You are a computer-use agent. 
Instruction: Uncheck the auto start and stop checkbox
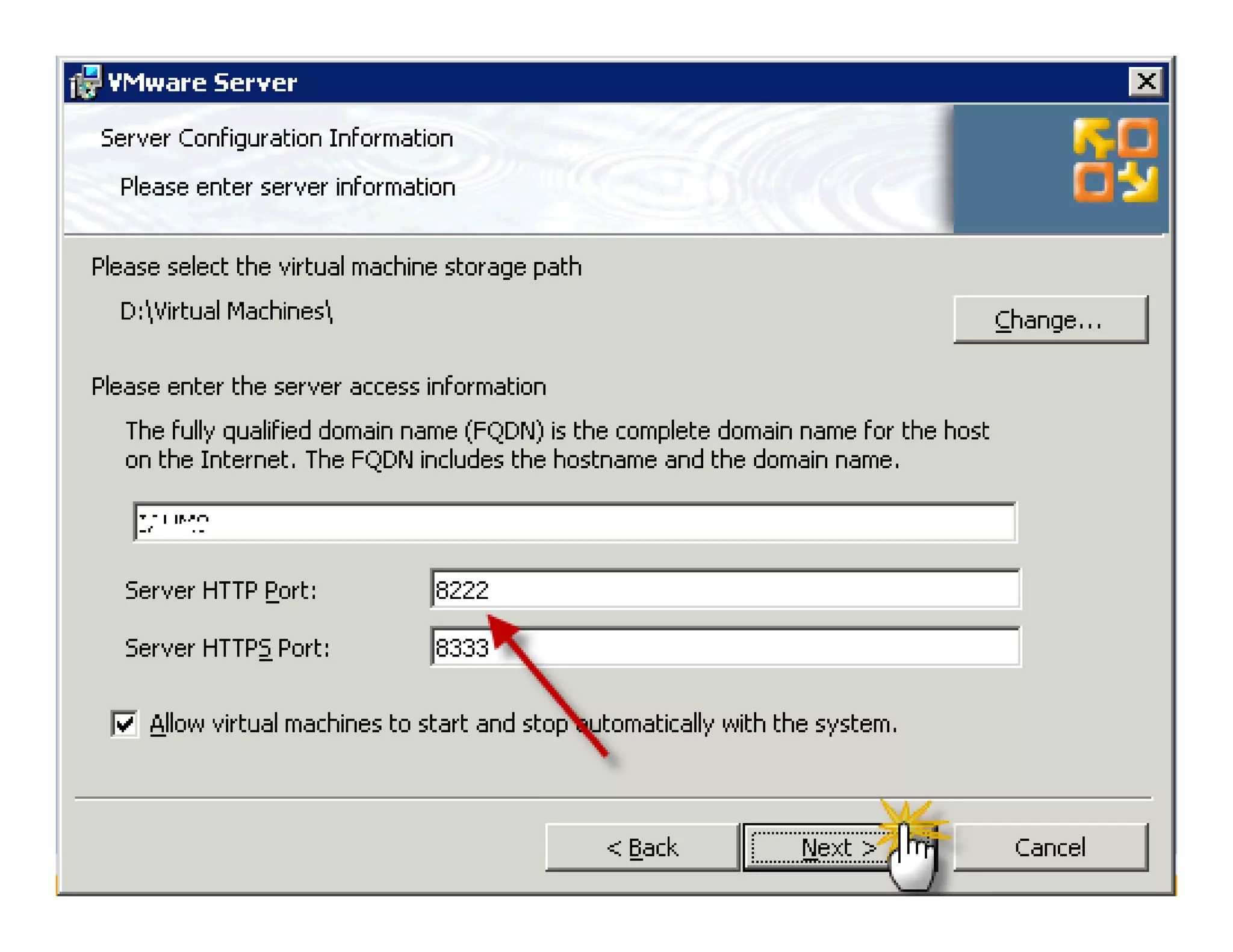pos(125,723)
